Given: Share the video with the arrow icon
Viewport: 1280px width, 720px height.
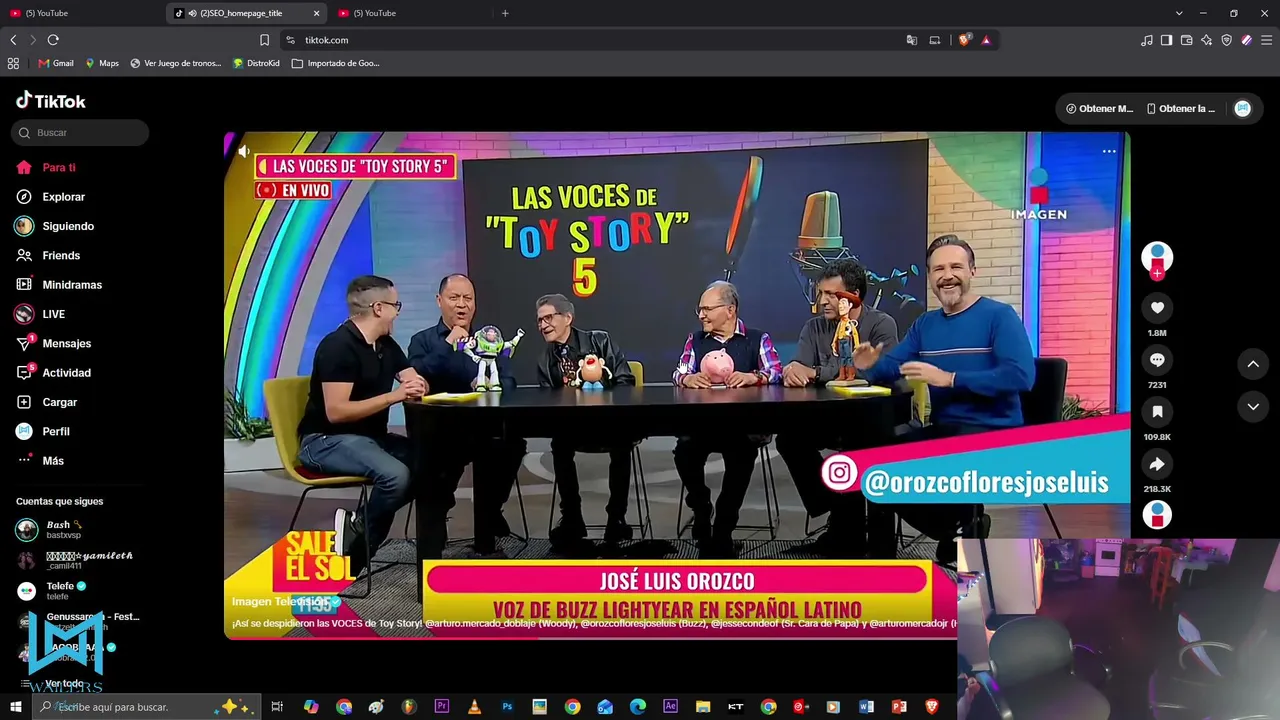Looking at the screenshot, I should (x=1157, y=464).
